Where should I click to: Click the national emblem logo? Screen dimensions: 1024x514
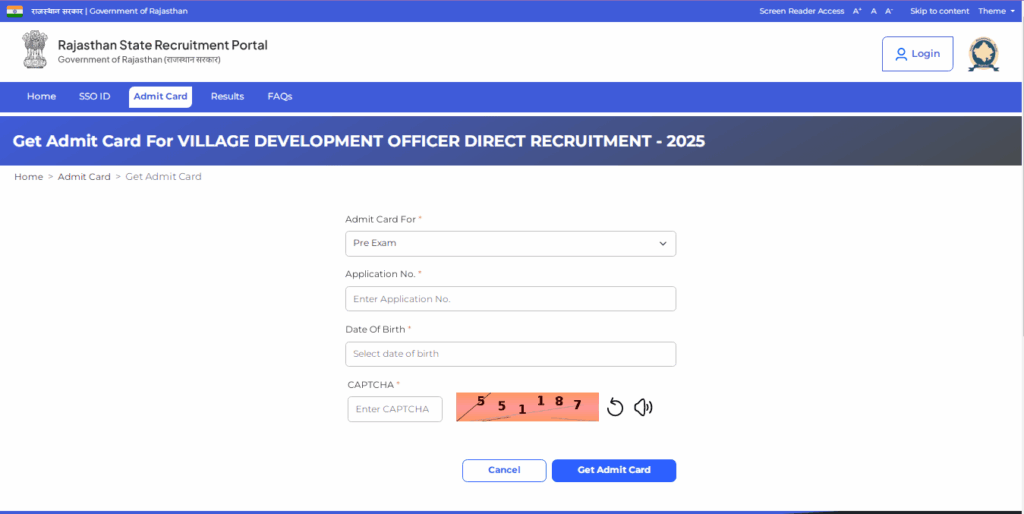35,50
